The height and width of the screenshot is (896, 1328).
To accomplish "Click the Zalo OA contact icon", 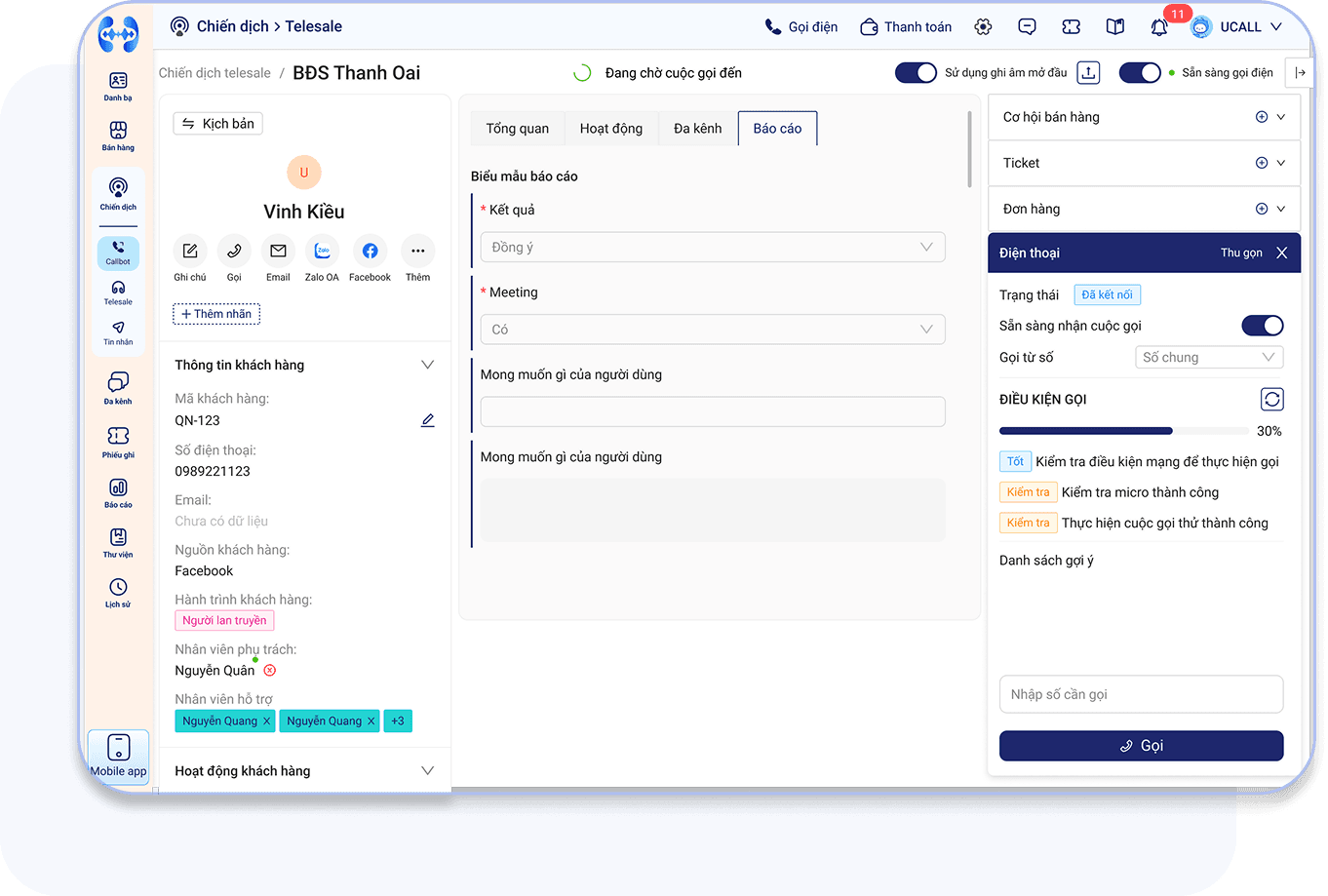I will pos(322,252).
